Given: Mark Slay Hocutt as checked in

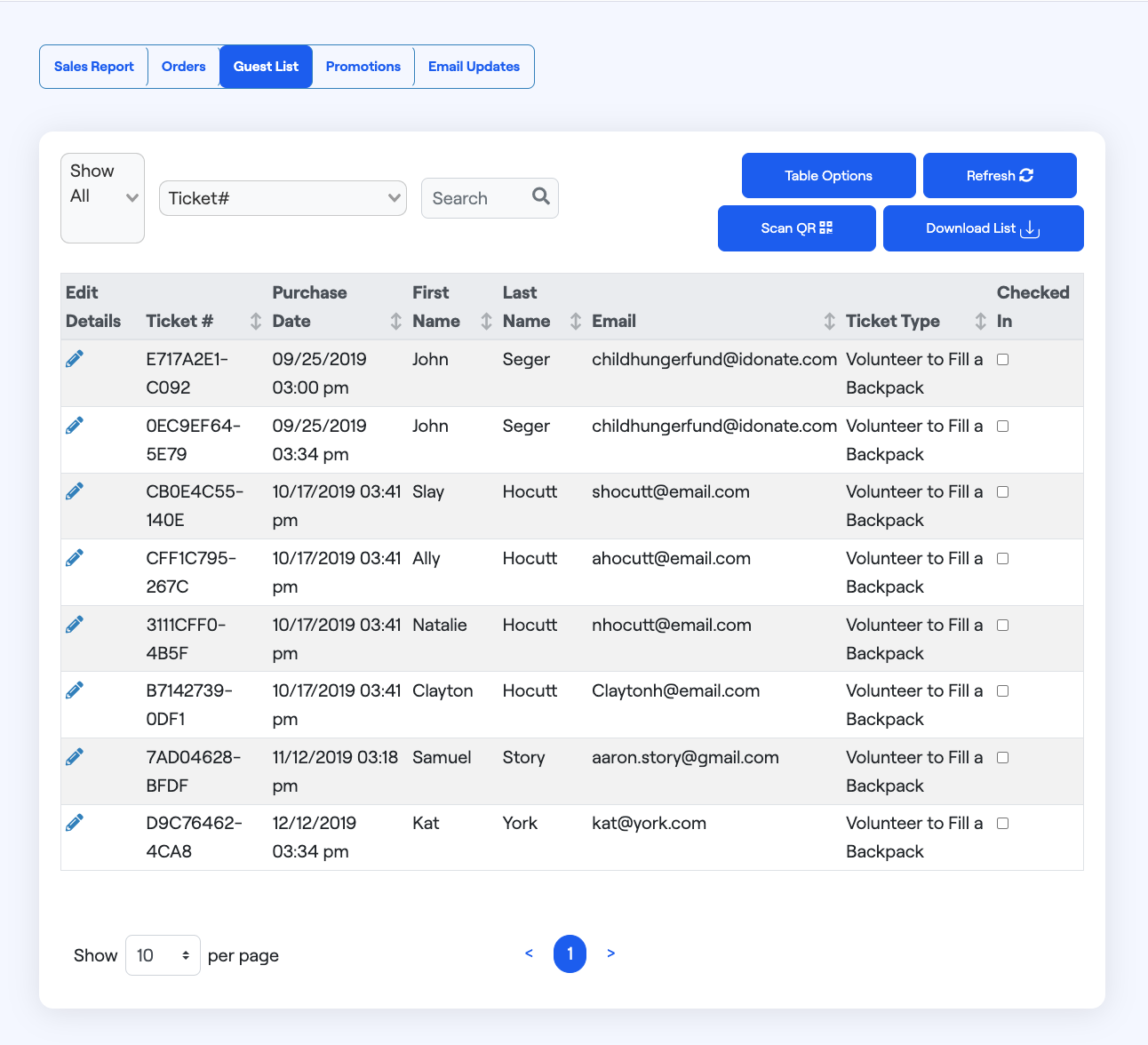Looking at the screenshot, I should [1002, 492].
